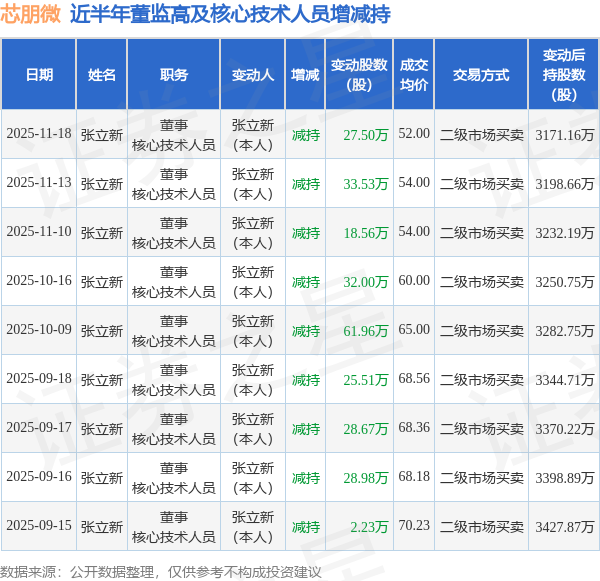This screenshot has height=581, width=600.
Task: Click 减持 in the 2025-11-18 row
Action: point(305,135)
